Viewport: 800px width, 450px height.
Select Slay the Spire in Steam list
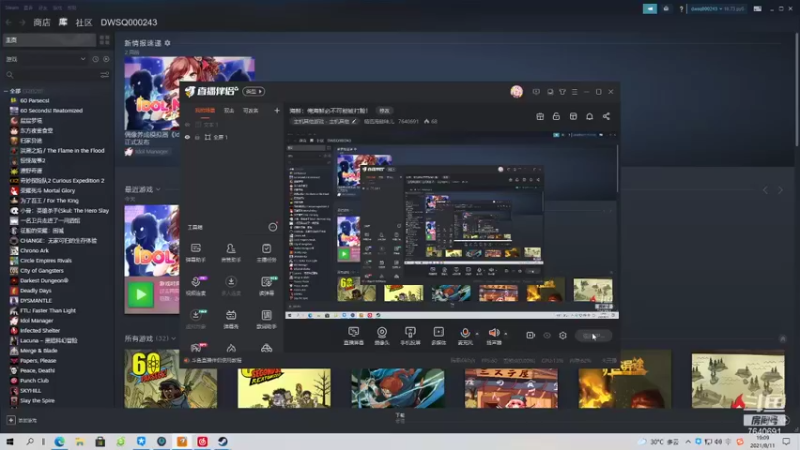(x=37, y=401)
